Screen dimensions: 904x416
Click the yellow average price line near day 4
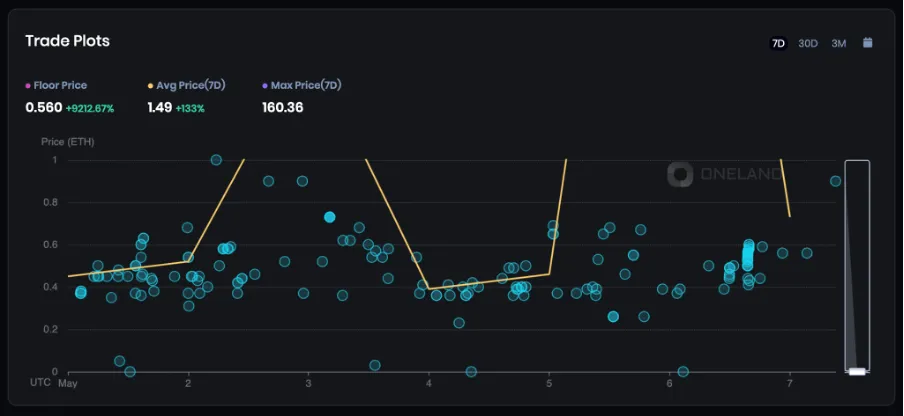click(429, 289)
